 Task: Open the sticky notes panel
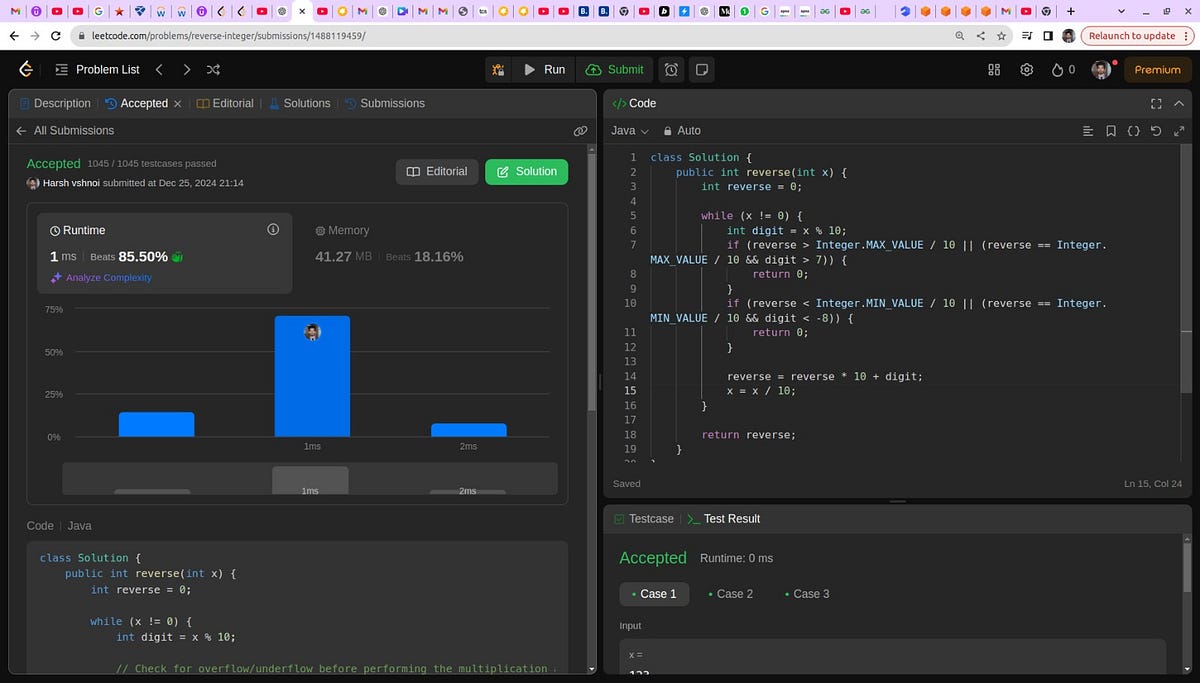(x=700, y=69)
